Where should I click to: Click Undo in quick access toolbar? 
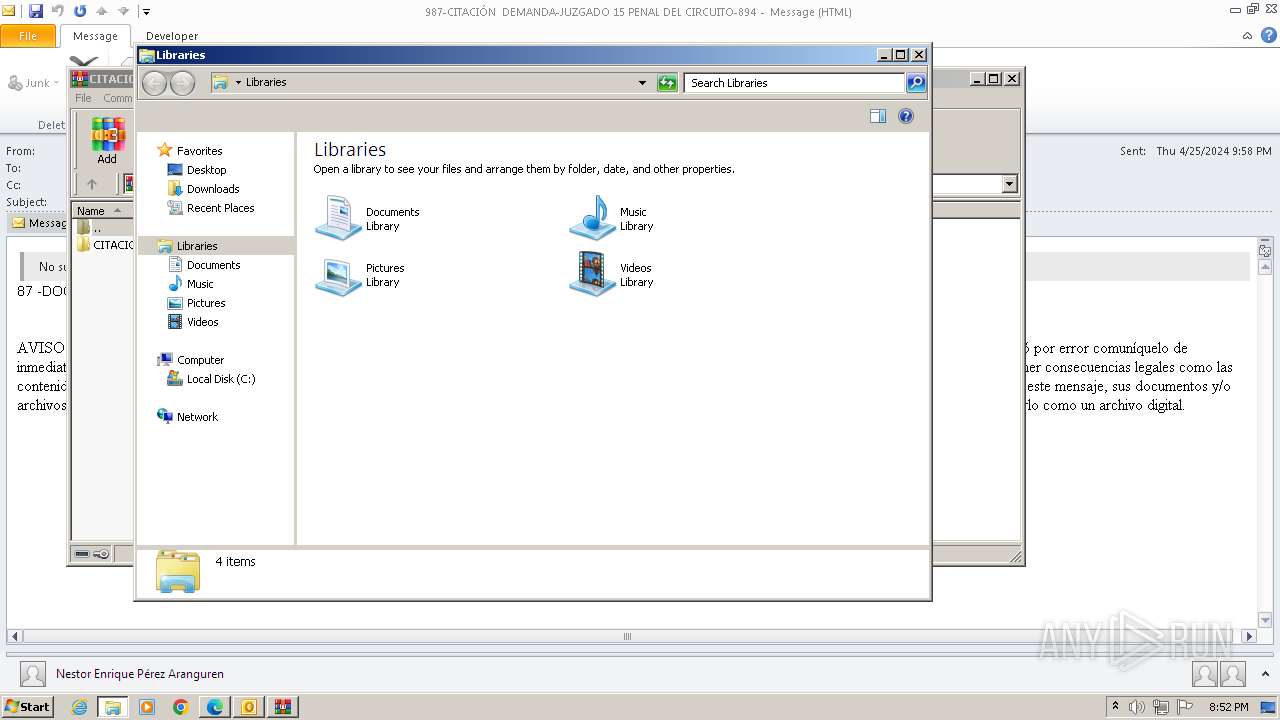point(58,11)
